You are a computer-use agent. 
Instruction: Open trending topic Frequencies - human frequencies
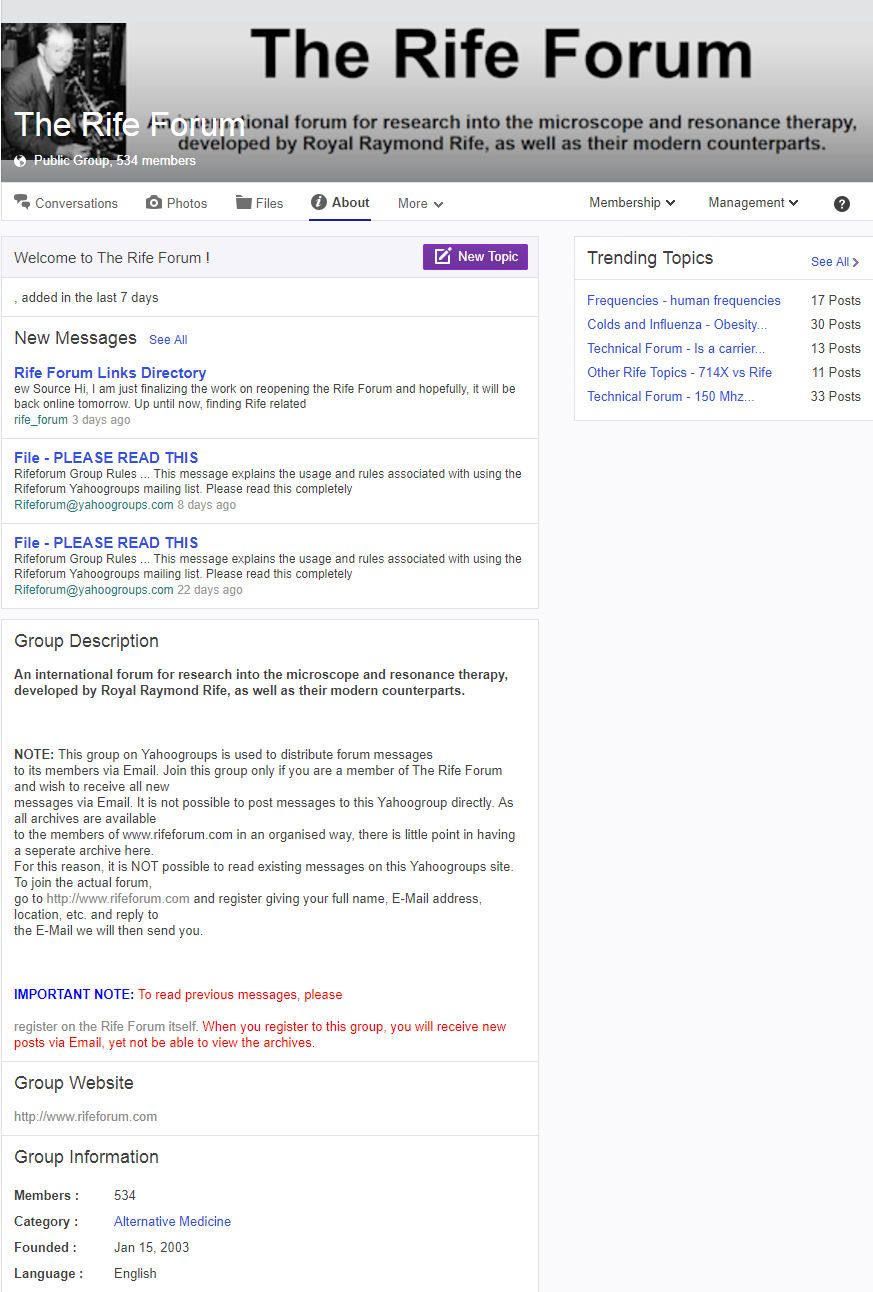[x=684, y=300]
